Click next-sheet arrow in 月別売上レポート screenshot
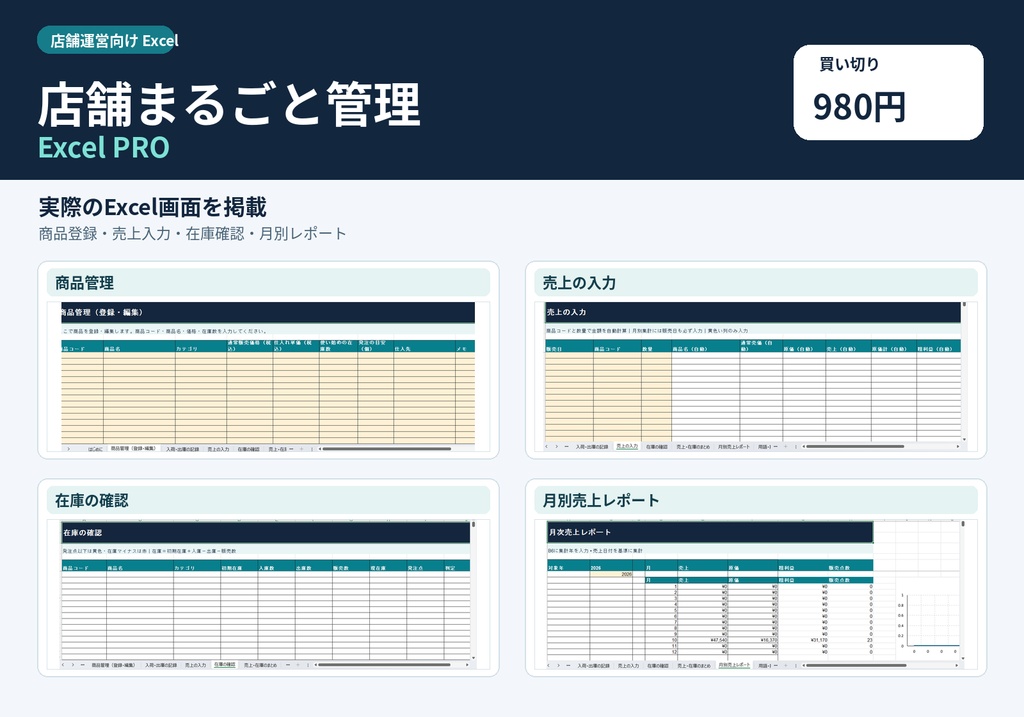Viewport: 1024px width, 717px height. (x=558, y=665)
